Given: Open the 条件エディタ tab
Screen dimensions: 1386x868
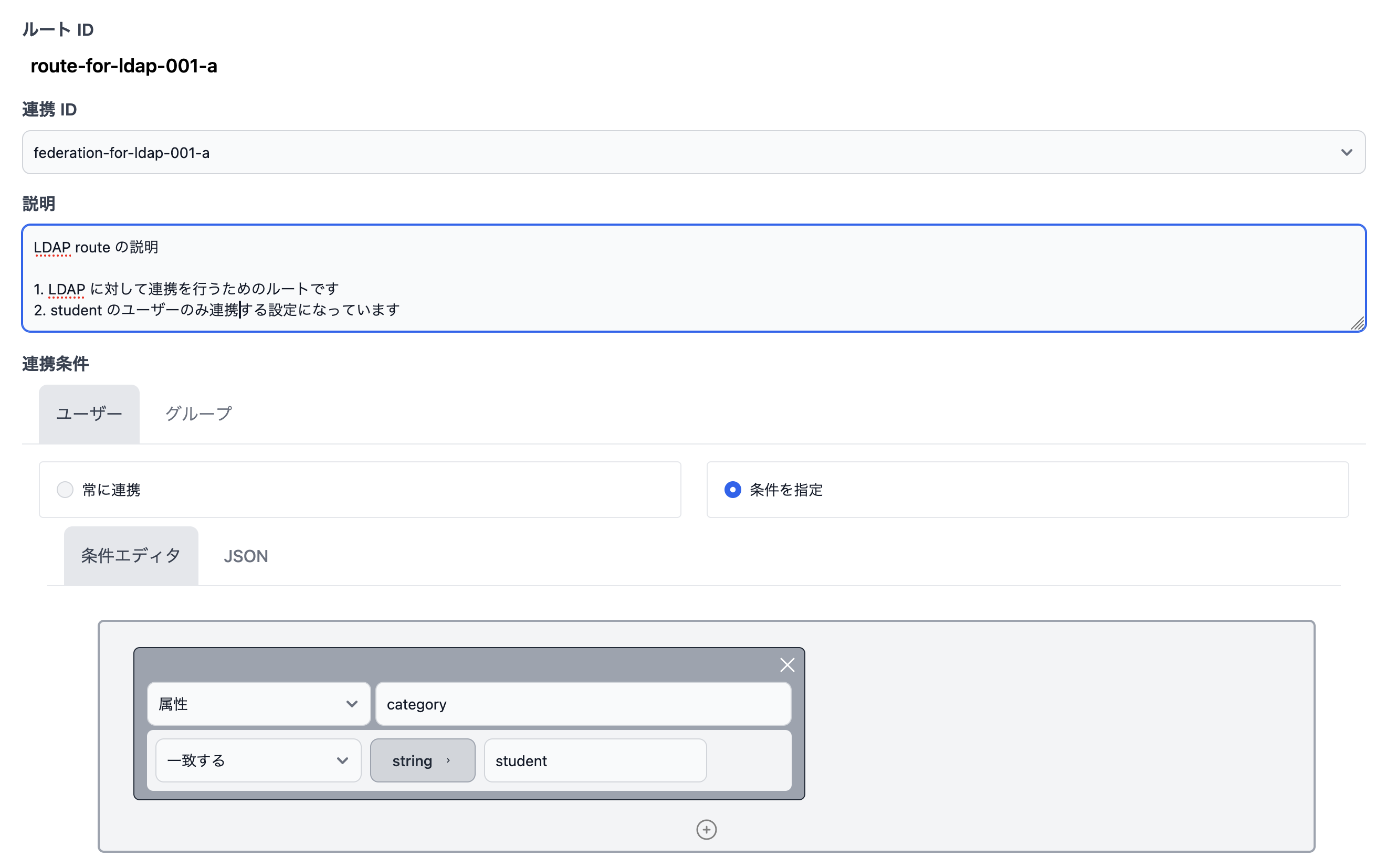Looking at the screenshot, I should (x=131, y=556).
